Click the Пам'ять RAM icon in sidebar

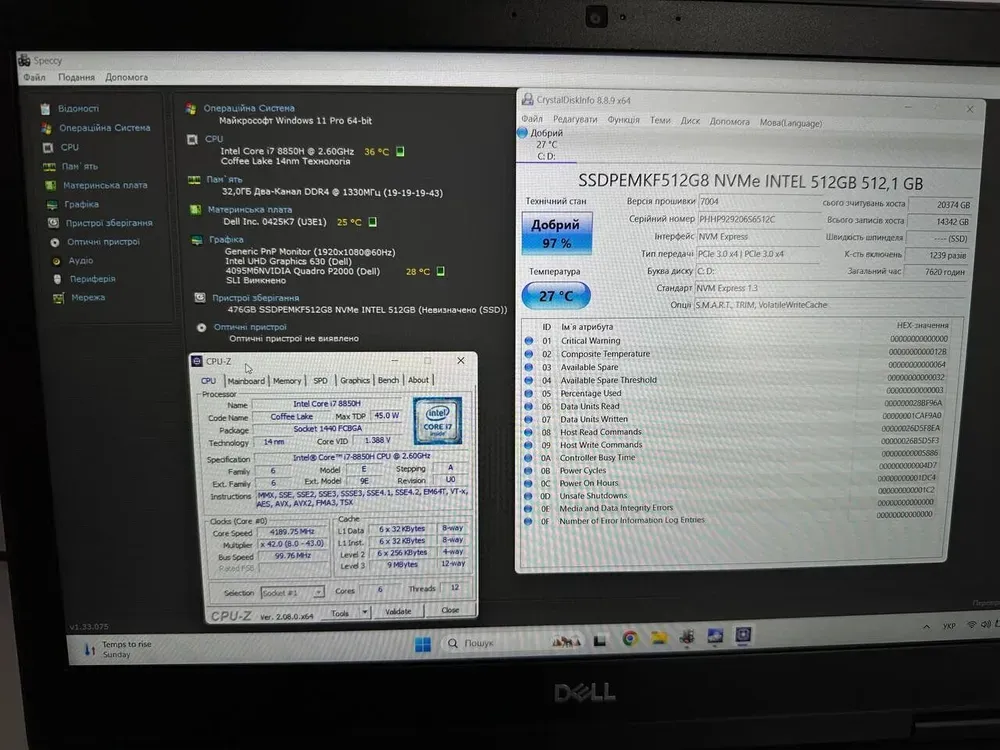pyautogui.click(x=49, y=166)
